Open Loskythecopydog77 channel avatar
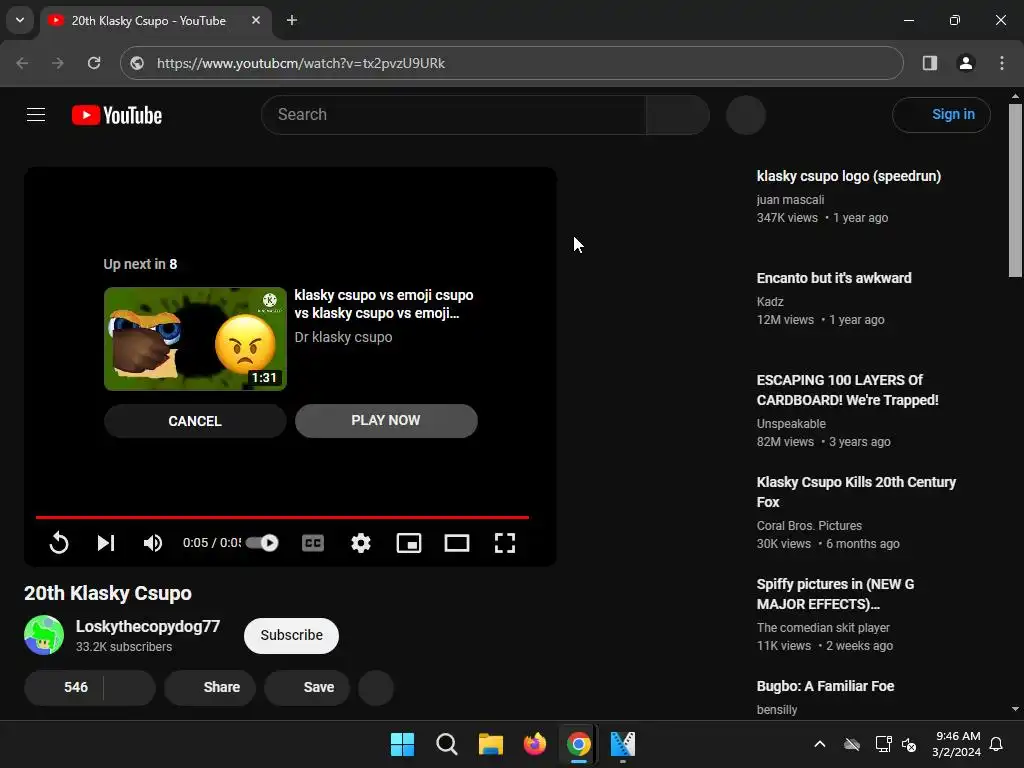This screenshot has height=768, width=1024. pyautogui.click(x=44, y=635)
